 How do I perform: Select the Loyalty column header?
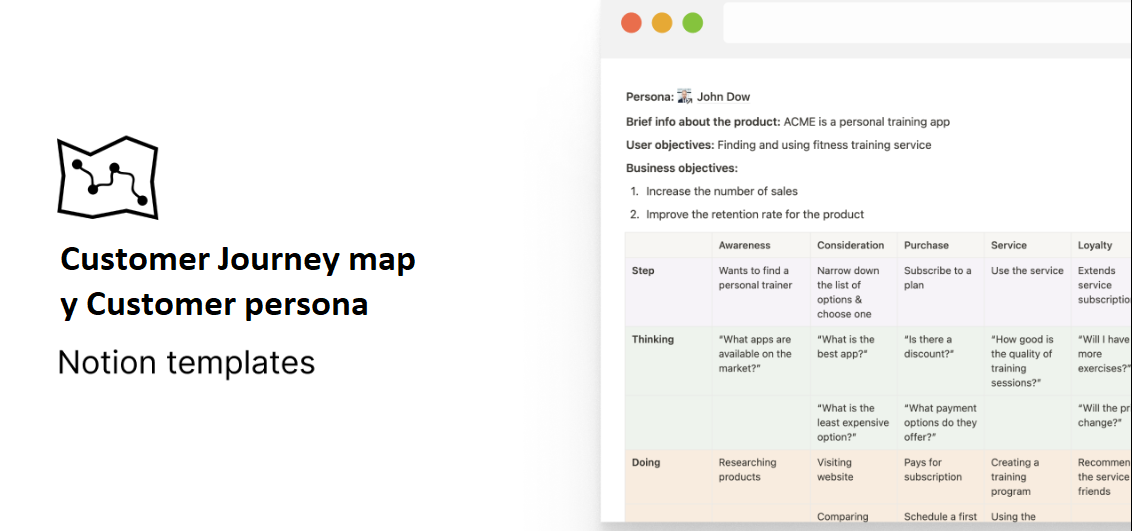(x=1095, y=245)
